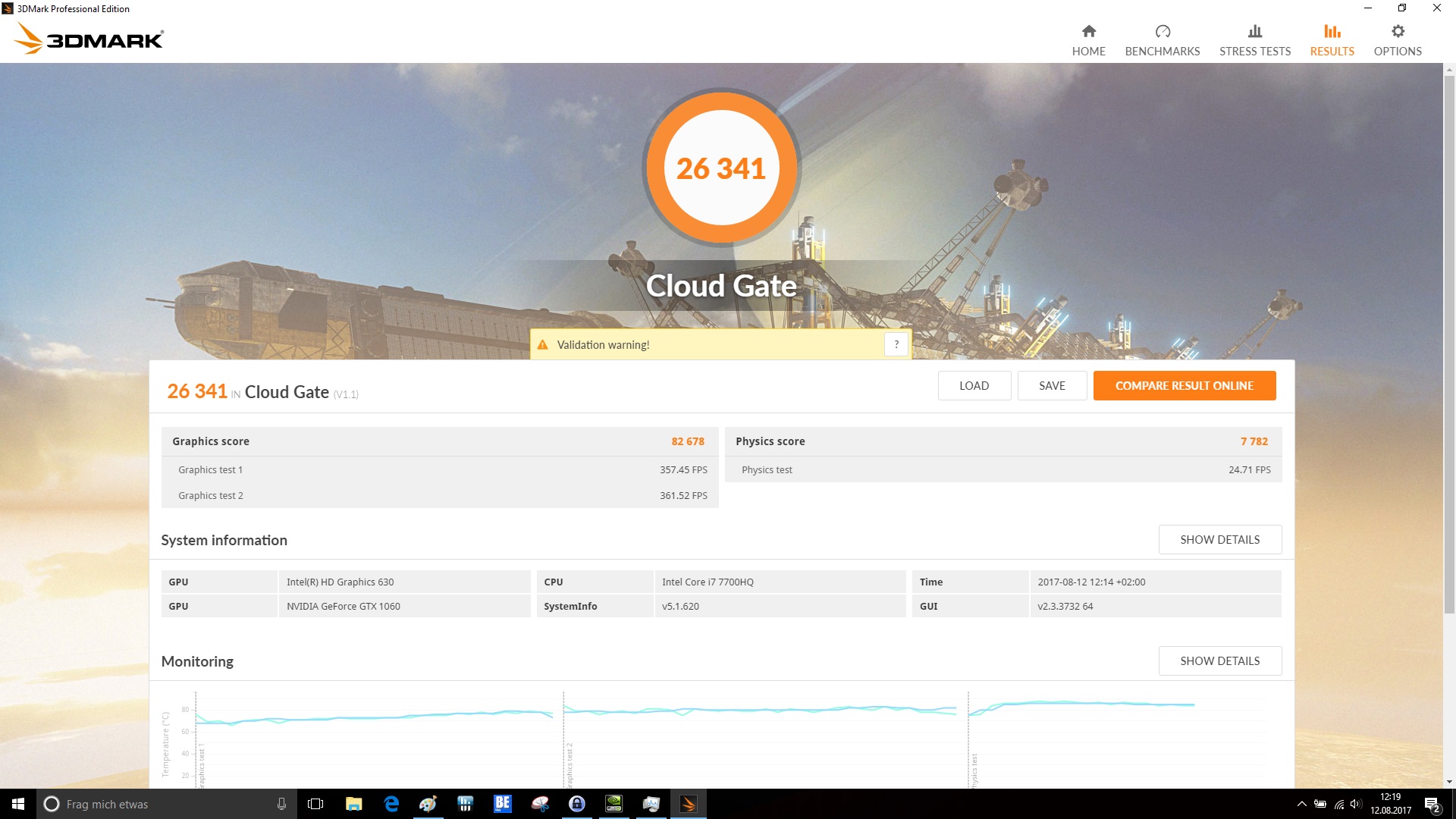Open validation warning help question mark
The image size is (1456, 819).
896,344
